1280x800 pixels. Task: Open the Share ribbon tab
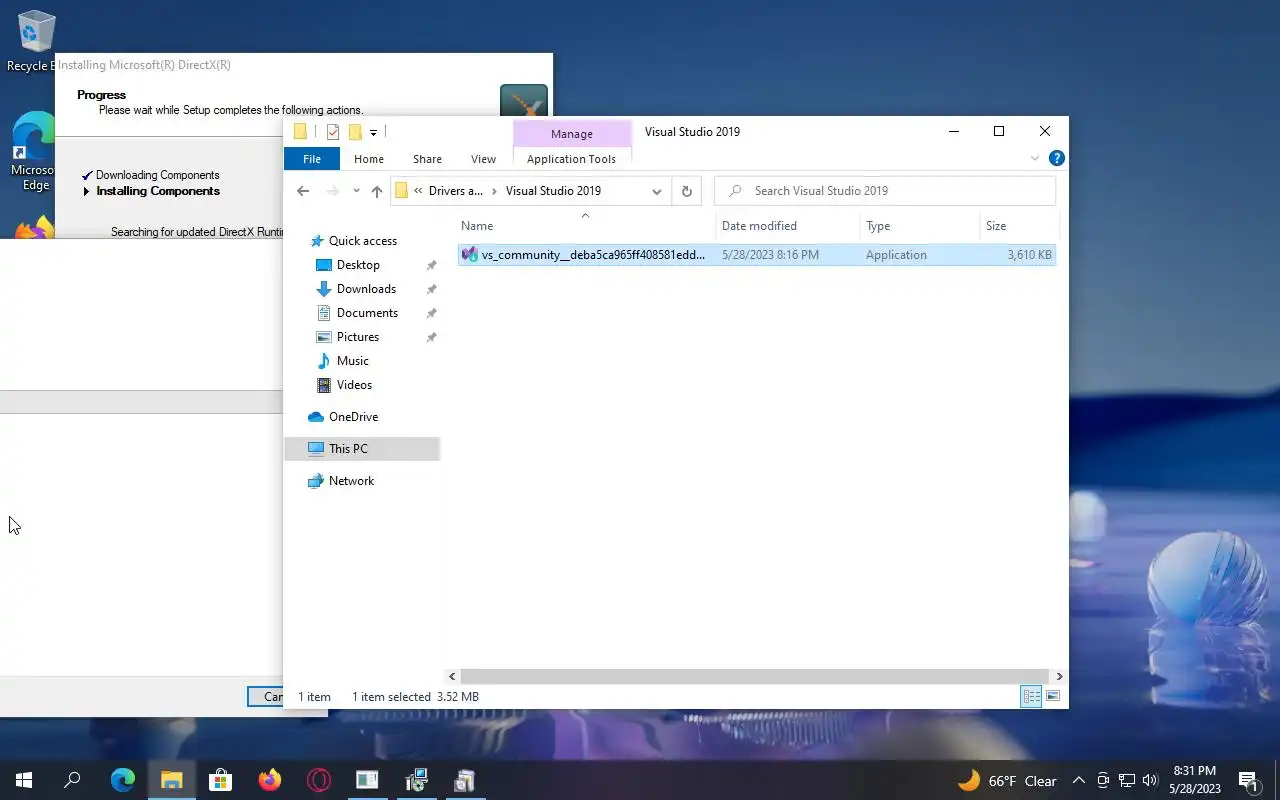pyautogui.click(x=427, y=159)
